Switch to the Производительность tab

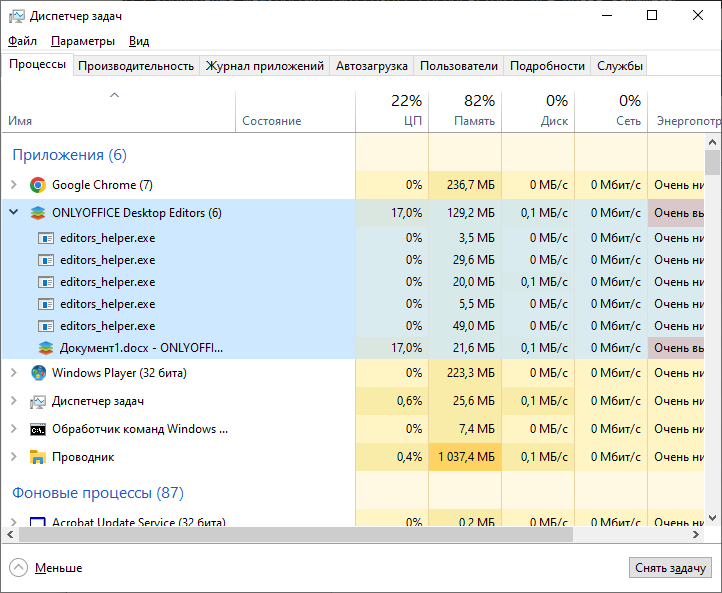click(136, 66)
